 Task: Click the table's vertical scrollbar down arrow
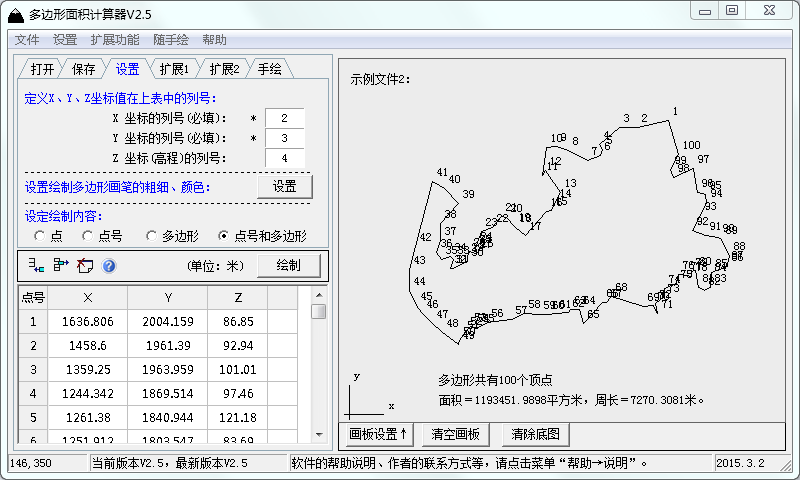tap(318, 435)
